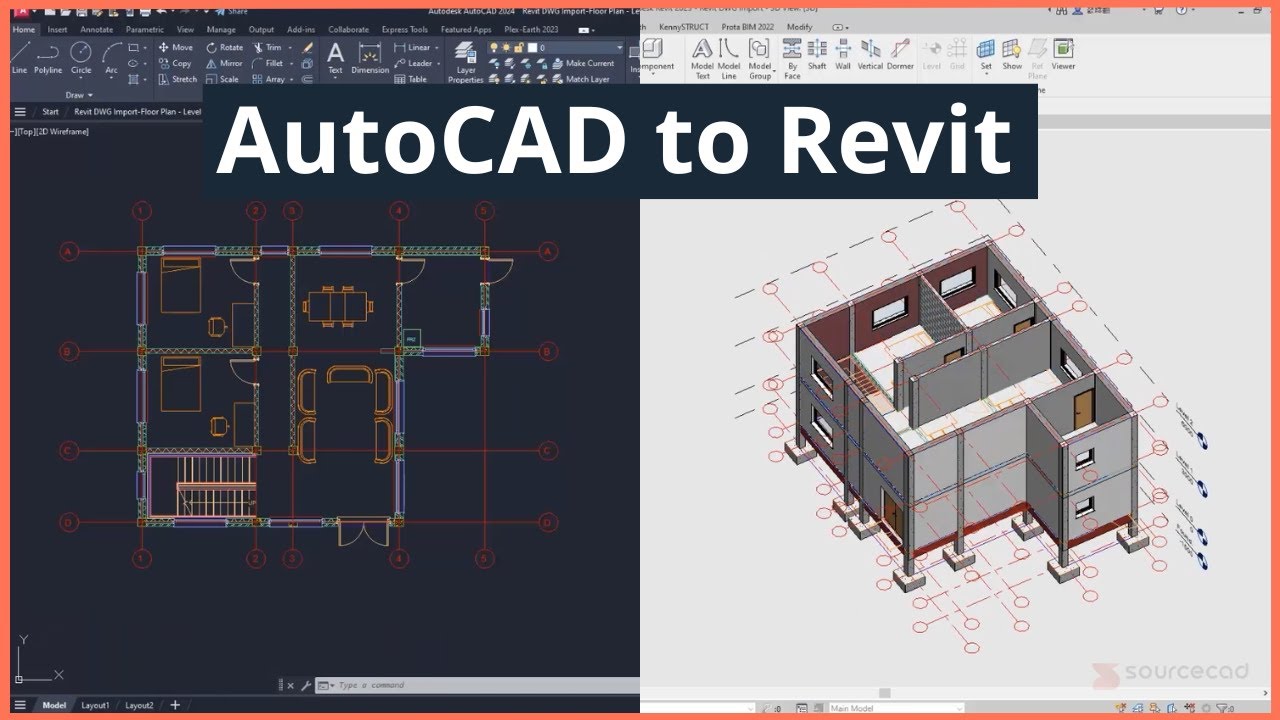The height and width of the screenshot is (720, 1280).
Task: Select the AutoCAD Text tool
Action: click(x=335, y=59)
